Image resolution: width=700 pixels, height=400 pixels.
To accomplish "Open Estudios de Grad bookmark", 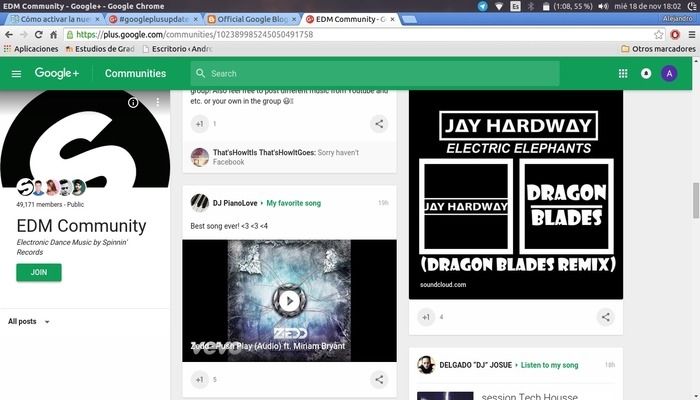I will pyautogui.click(x=100, y=49).
